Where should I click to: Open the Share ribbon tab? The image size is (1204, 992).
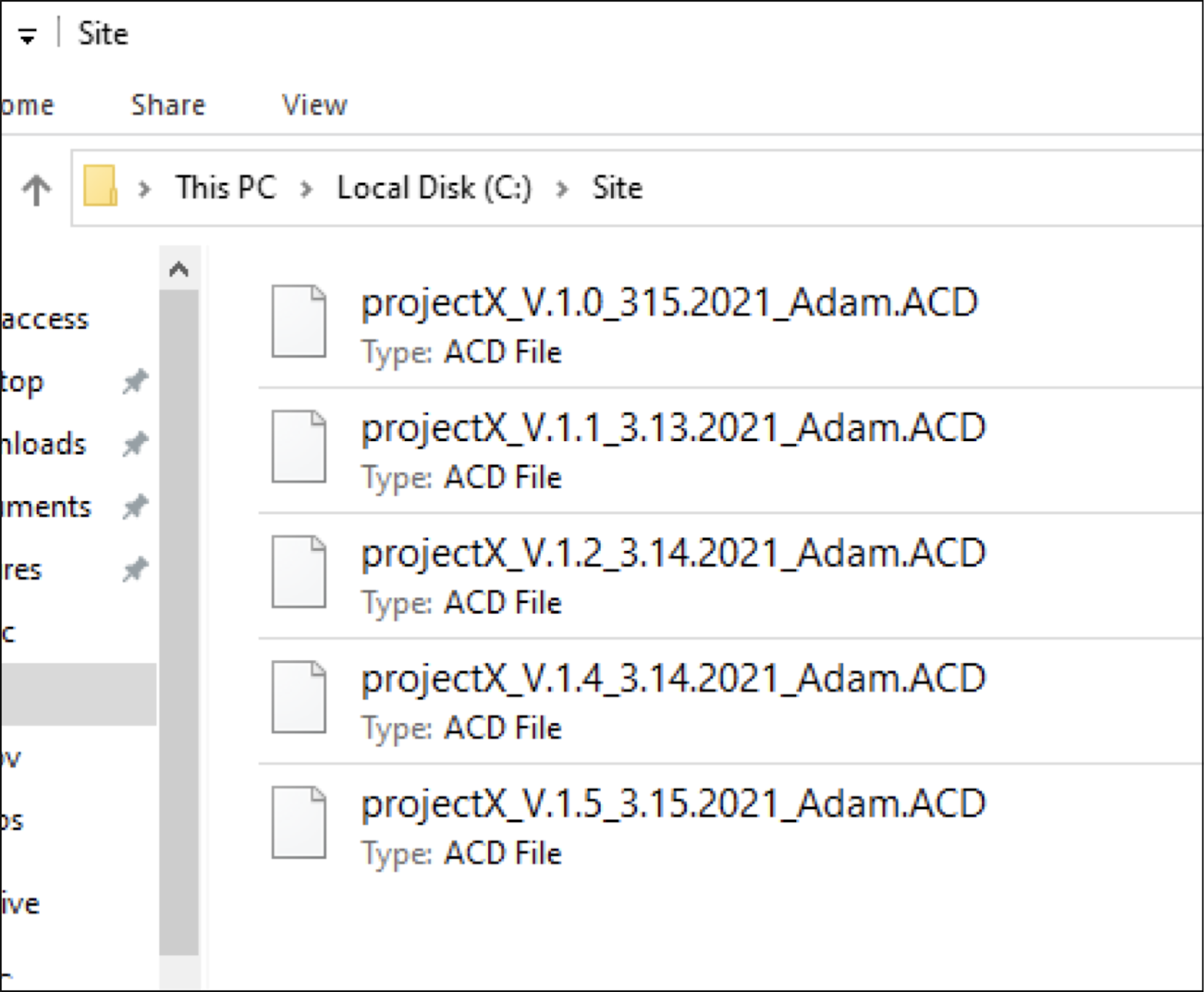point(168,105)
